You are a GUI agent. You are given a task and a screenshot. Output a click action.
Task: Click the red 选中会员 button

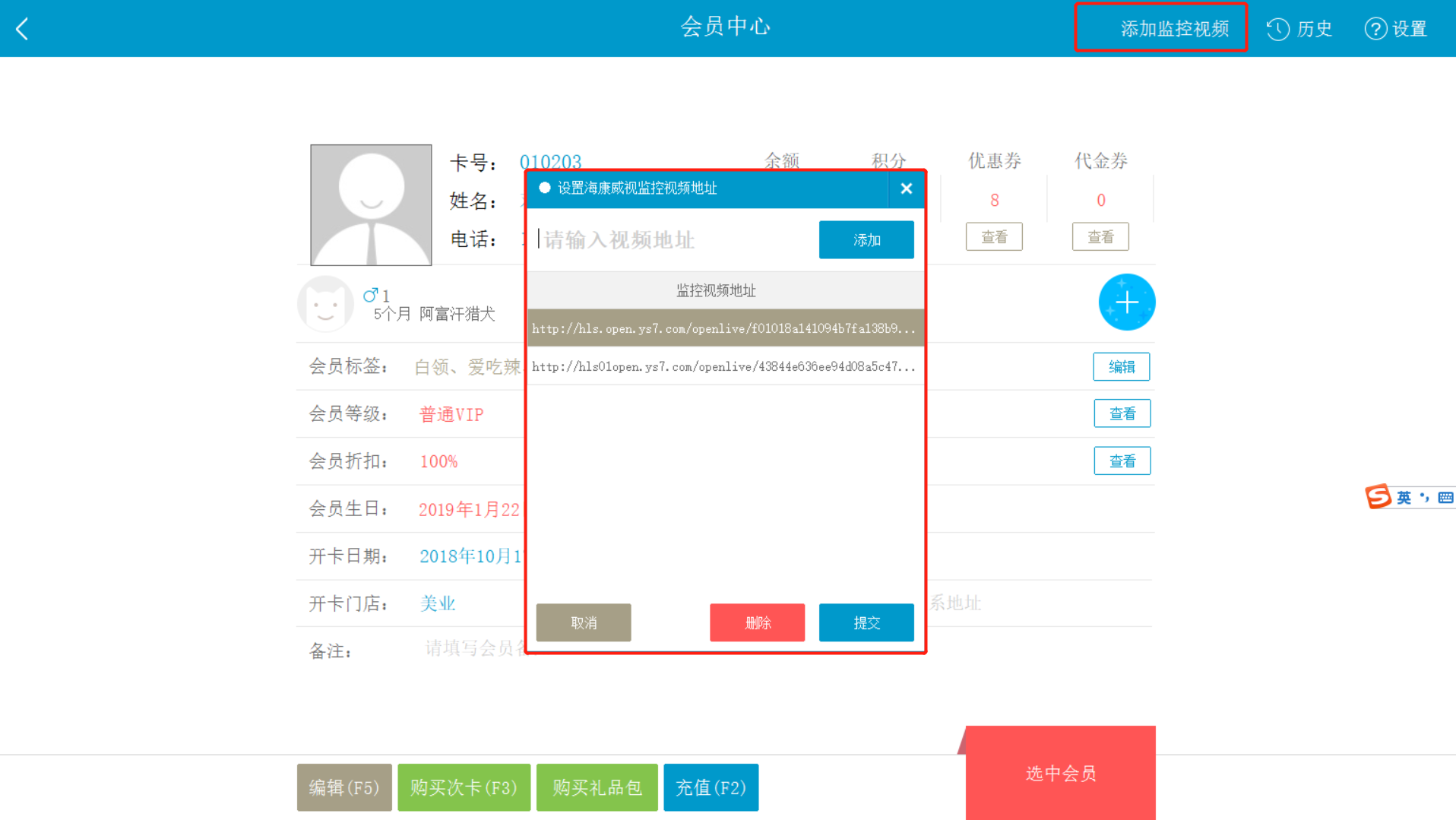click(1060, 773)
